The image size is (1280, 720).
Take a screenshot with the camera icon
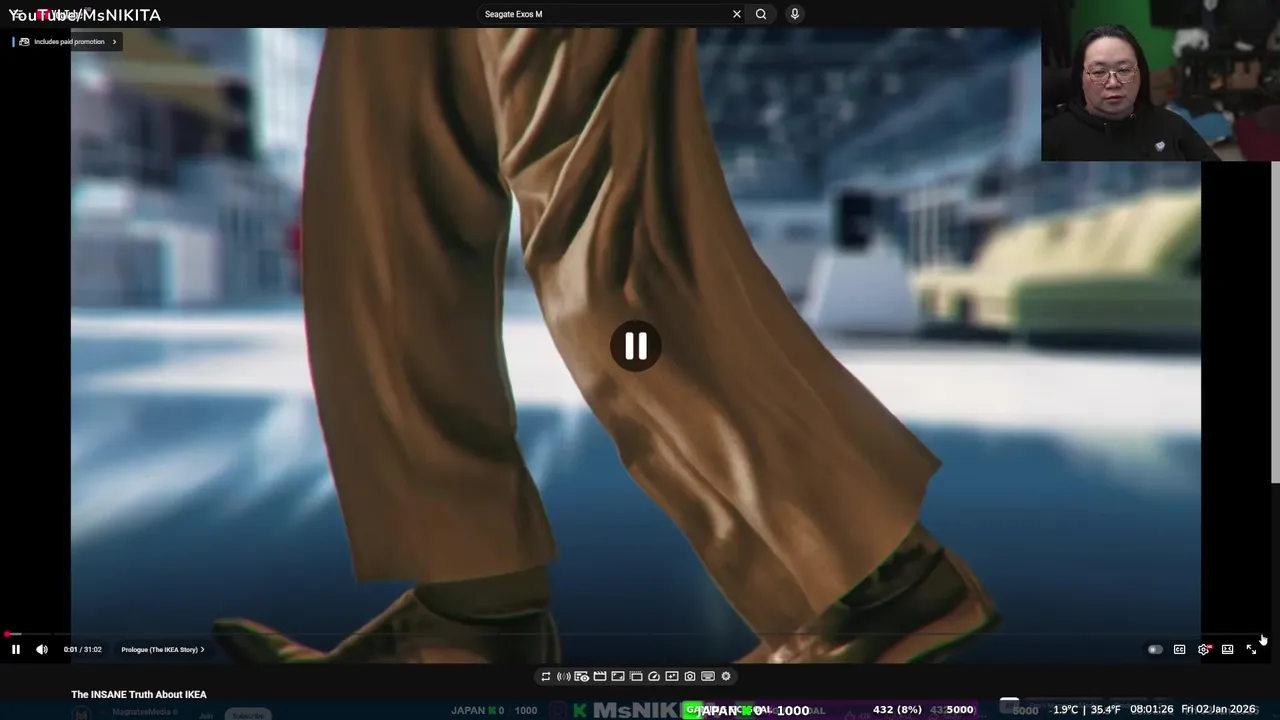tap(690, 677)
